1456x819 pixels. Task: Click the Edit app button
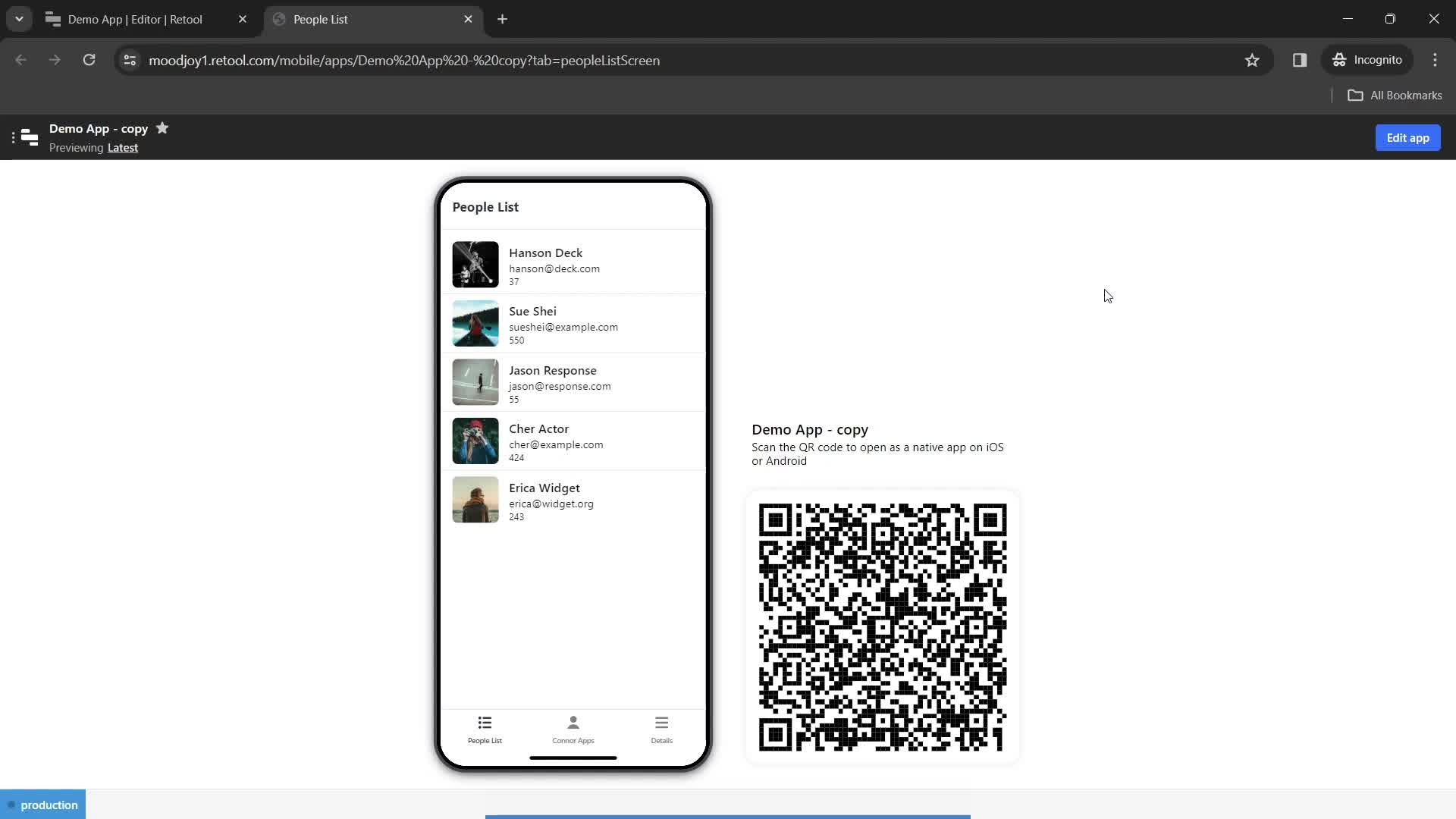click(x=1408, y=138)
